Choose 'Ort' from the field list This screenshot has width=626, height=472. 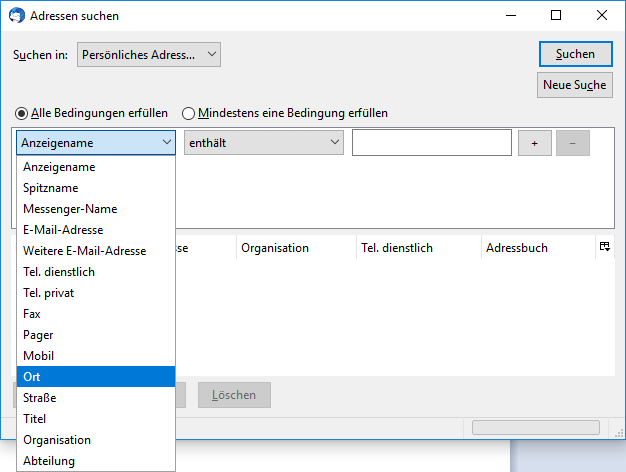point(96,377)
